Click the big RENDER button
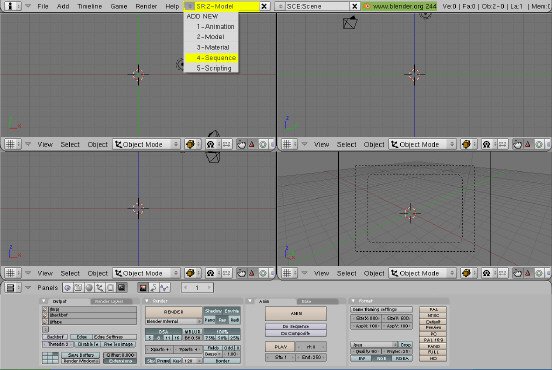 [174, 312]
